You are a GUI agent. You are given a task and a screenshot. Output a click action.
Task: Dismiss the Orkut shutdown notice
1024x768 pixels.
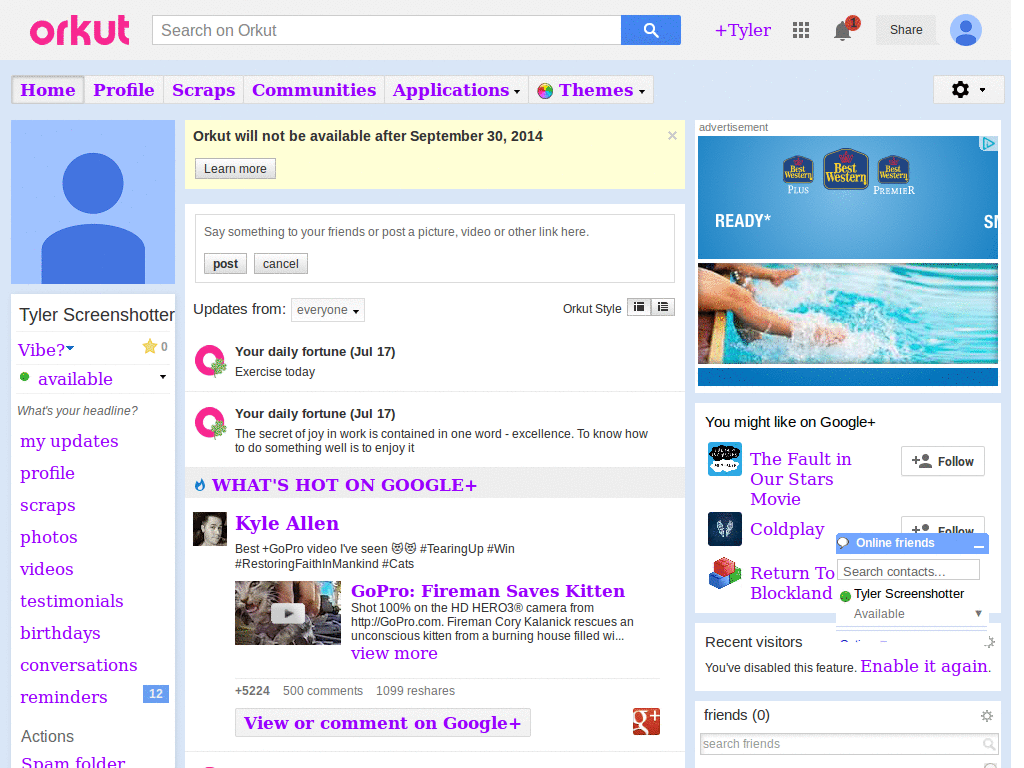(672, 136)
